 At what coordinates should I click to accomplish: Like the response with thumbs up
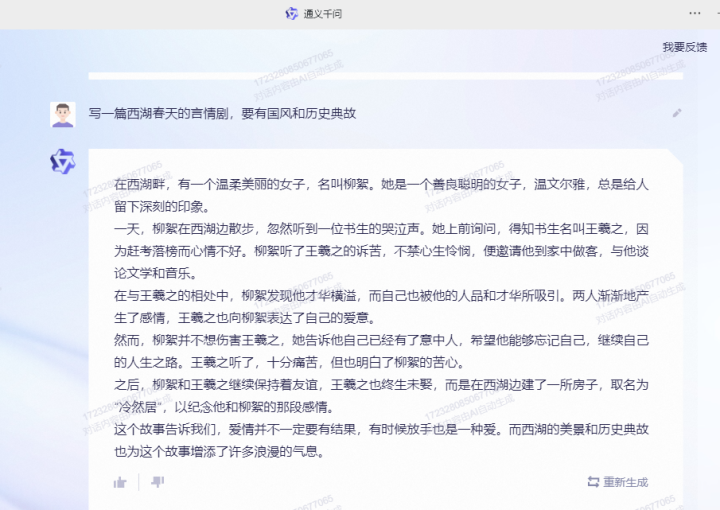[x=120, y=482]
